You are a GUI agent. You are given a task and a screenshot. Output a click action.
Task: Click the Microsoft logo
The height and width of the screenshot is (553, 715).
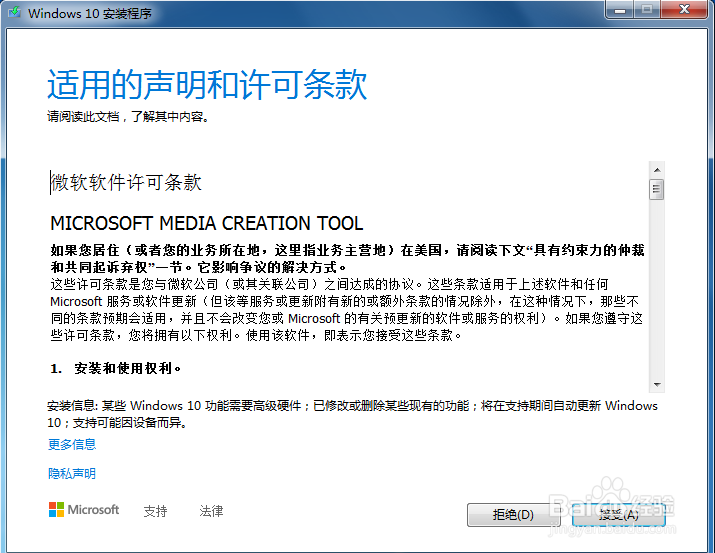pos(84,509)
